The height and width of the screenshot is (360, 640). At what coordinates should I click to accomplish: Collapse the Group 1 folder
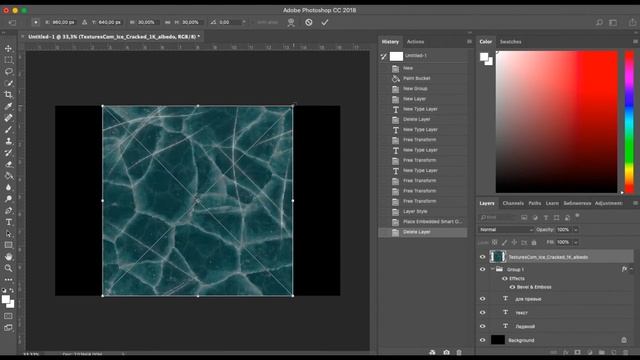pyautogui.click(x=492, y=269)
